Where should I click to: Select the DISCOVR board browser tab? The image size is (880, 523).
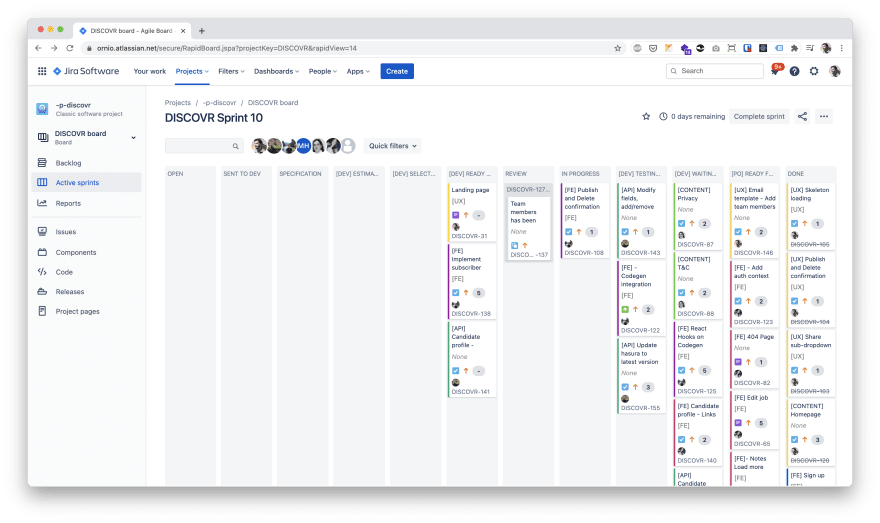134,31
